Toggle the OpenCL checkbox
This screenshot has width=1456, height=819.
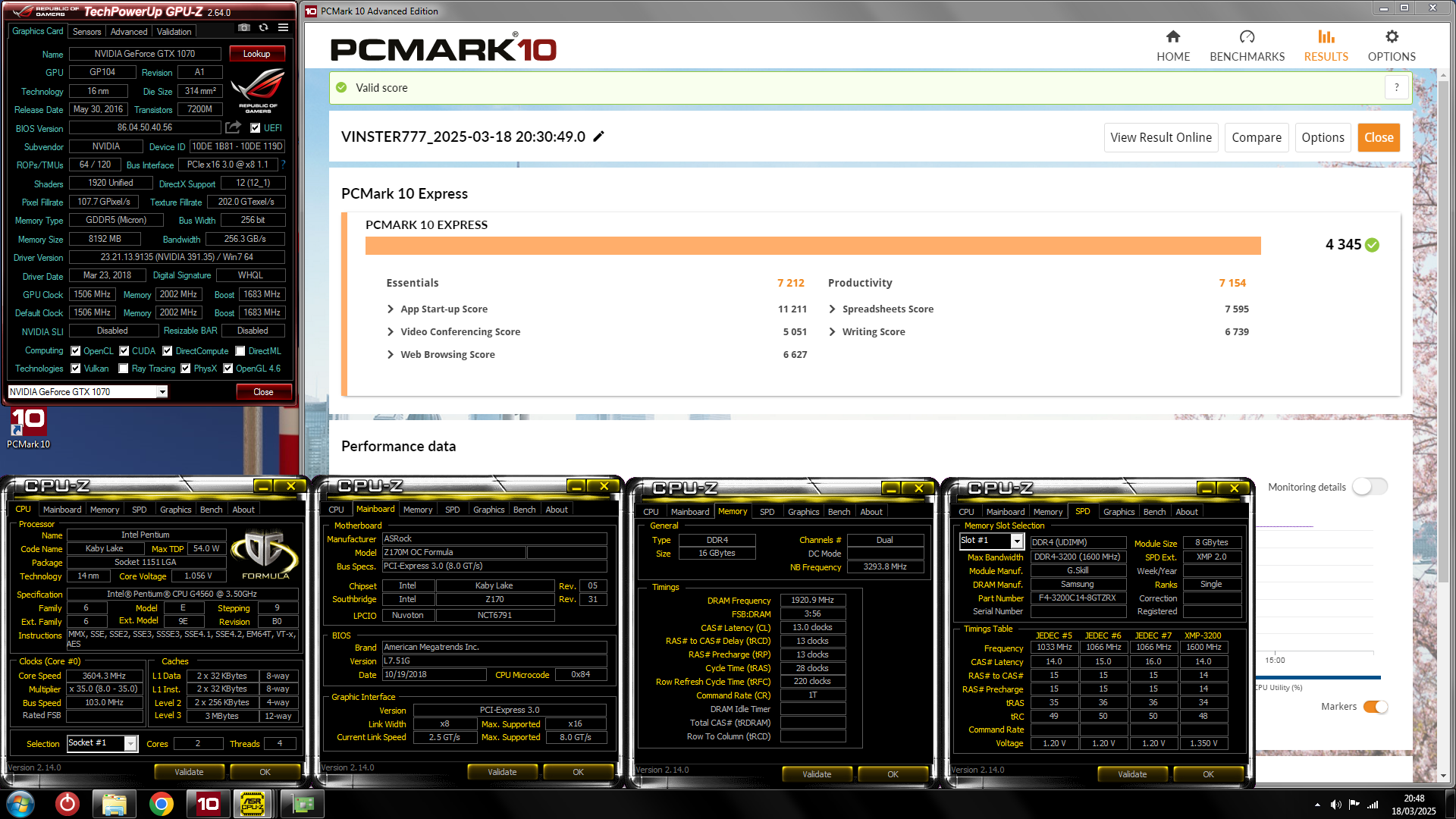point(75,350)
